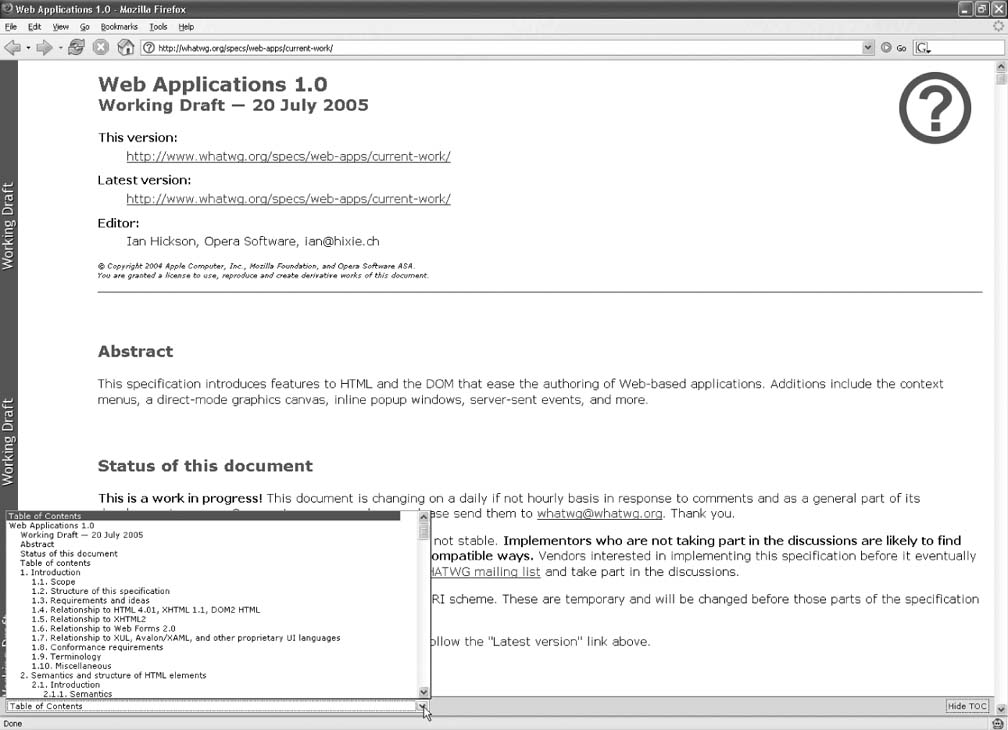Click the Stop loading icon

[x=101, y=48]
